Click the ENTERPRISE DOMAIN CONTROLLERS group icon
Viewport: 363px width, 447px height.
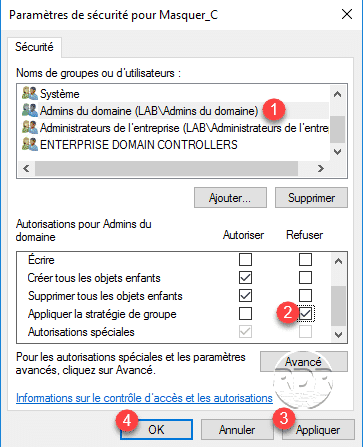coord(30,145)
